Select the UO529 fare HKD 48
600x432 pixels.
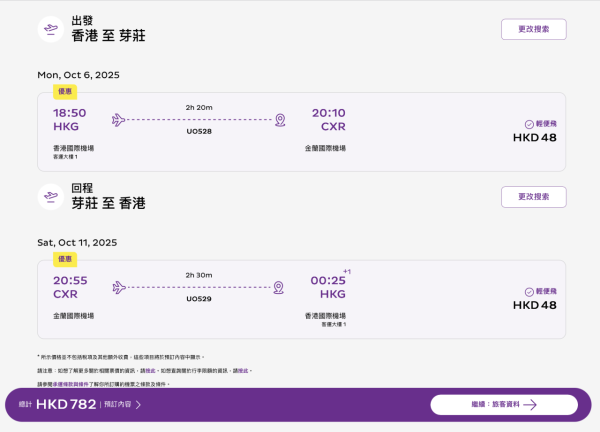(535, 305)
